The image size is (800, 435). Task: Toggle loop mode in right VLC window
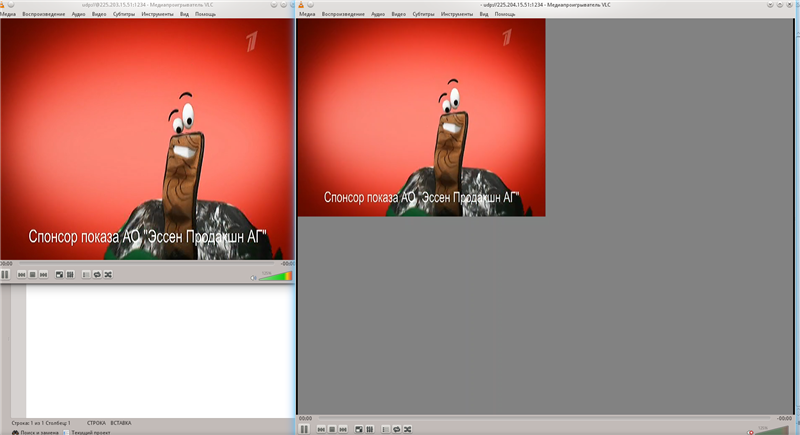point(396,429)
